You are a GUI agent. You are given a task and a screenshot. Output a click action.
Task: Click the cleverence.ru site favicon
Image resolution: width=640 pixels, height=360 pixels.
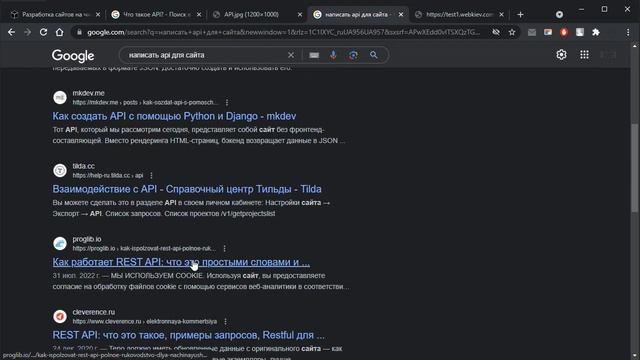pos(60,316)
